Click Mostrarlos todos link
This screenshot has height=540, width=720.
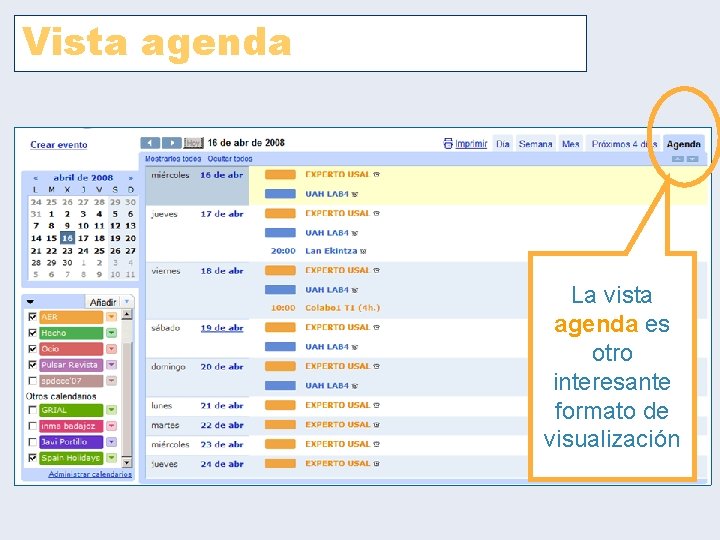[173, 159]
